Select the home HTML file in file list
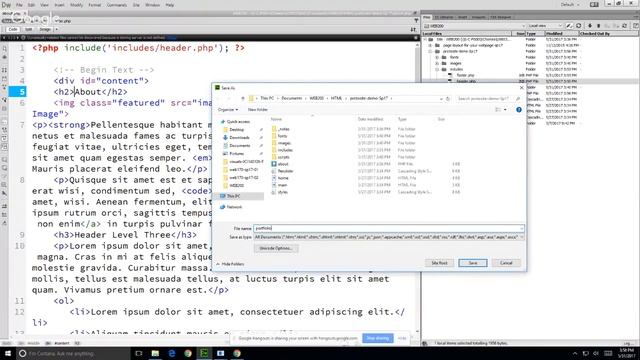Image resolution: width=640 pixels, height=360 pixels. 283,178
